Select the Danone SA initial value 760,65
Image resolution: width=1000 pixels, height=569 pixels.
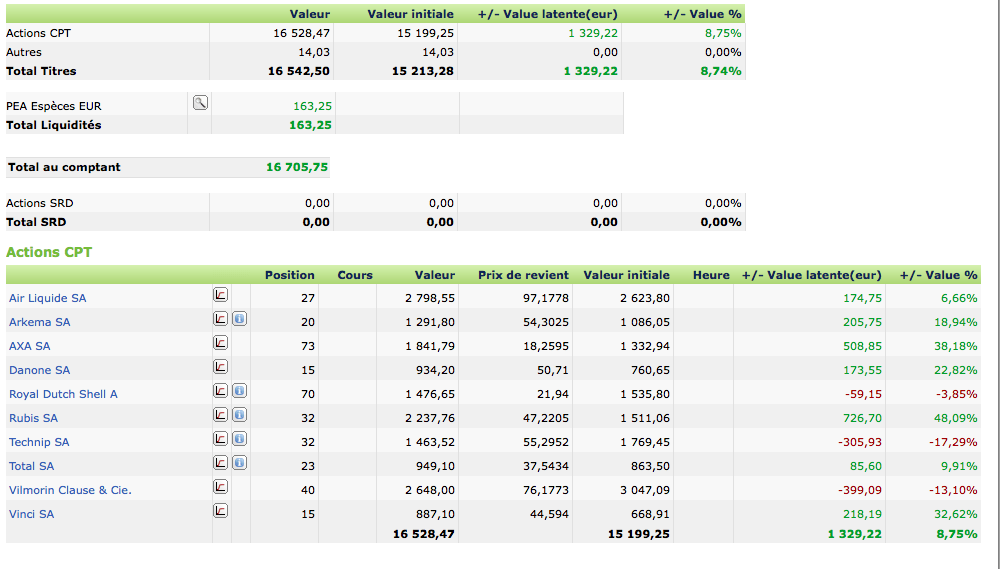point(650,370)
